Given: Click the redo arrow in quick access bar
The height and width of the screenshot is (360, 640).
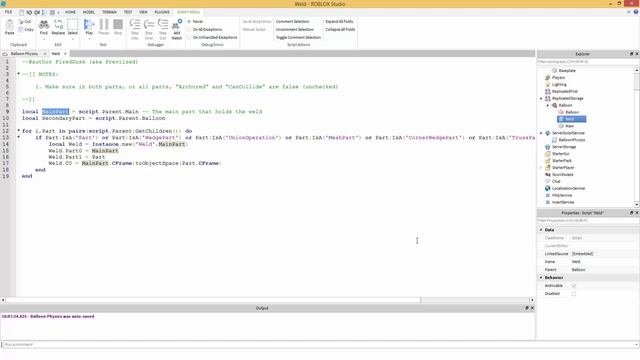Looking at the screenshot, I should 37,12.
